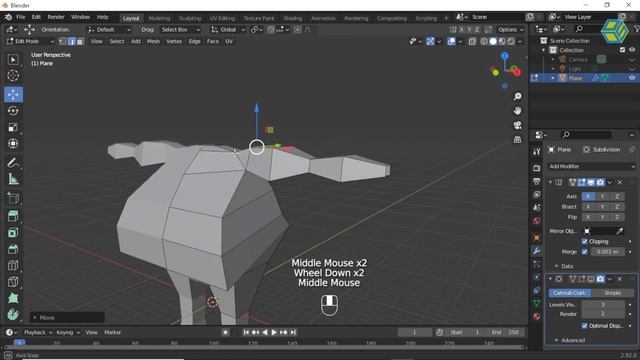Open the Vertex menu in viewport header
The height and width of the screenshot is (360, 640).
(174, 41)
